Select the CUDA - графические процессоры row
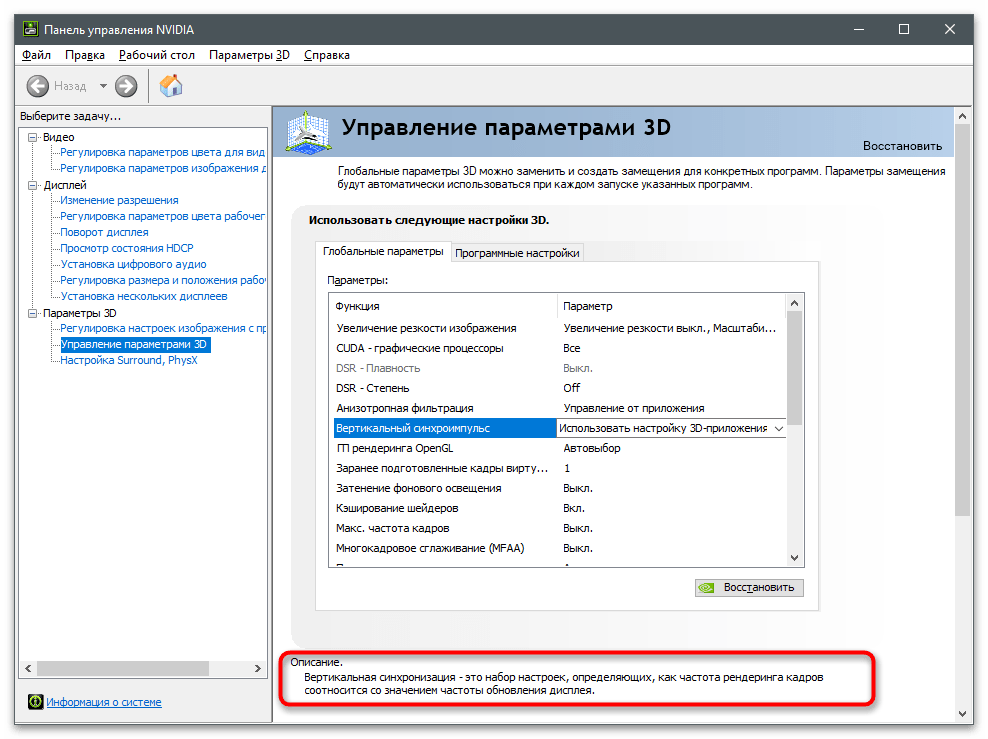The height and width of the screenshot is (739, 988). [x=558, y=348]
